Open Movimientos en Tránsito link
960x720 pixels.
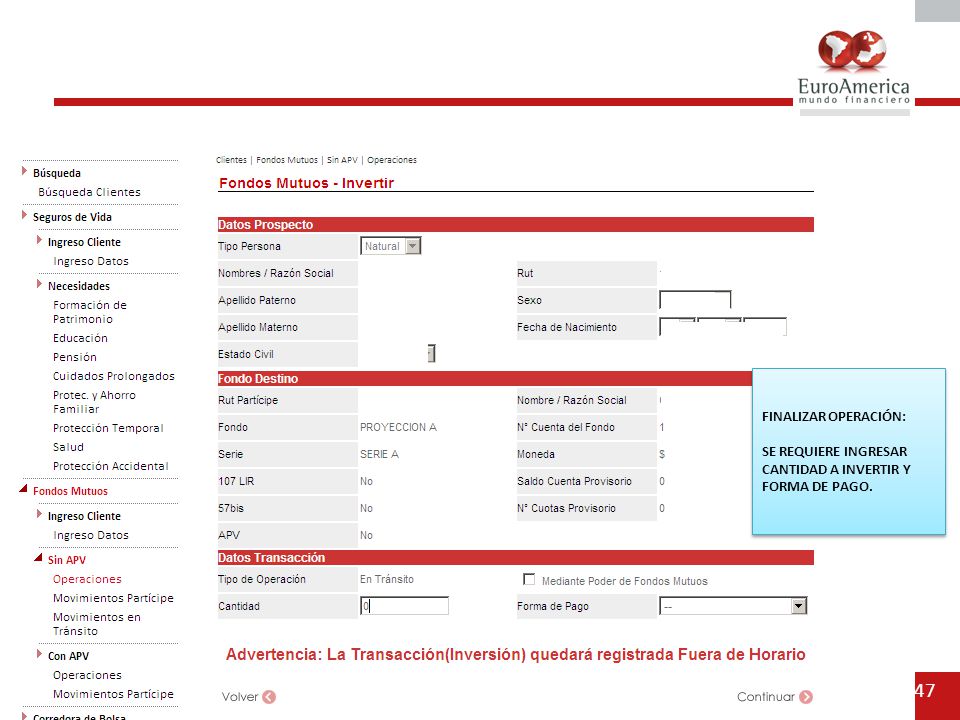click(x=97, y=624)
